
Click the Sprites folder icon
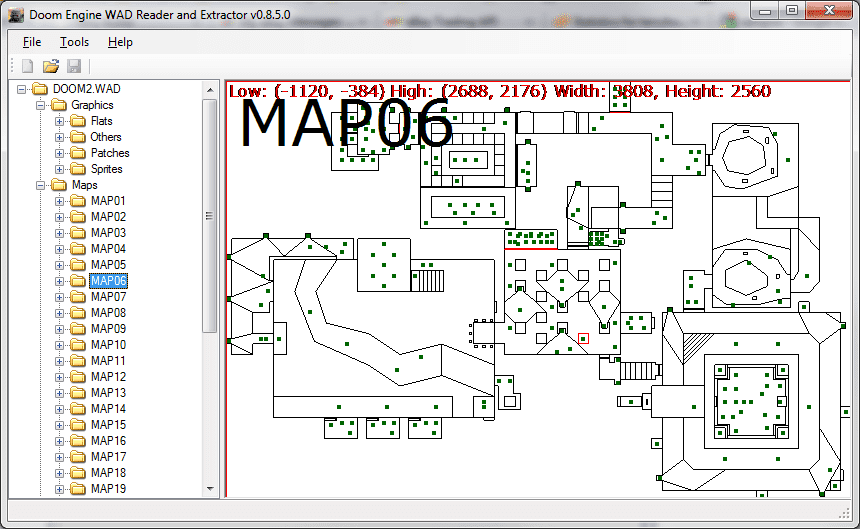pos(78,169)
